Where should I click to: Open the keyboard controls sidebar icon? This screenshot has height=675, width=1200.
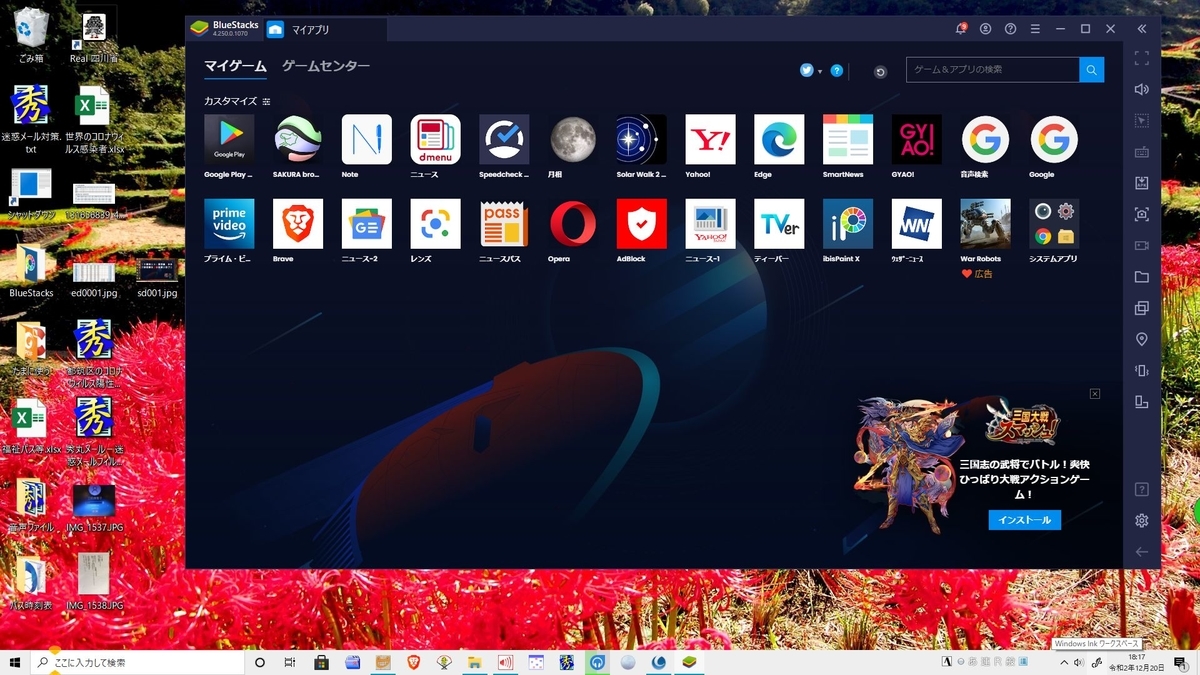[x=1142, y=152]
